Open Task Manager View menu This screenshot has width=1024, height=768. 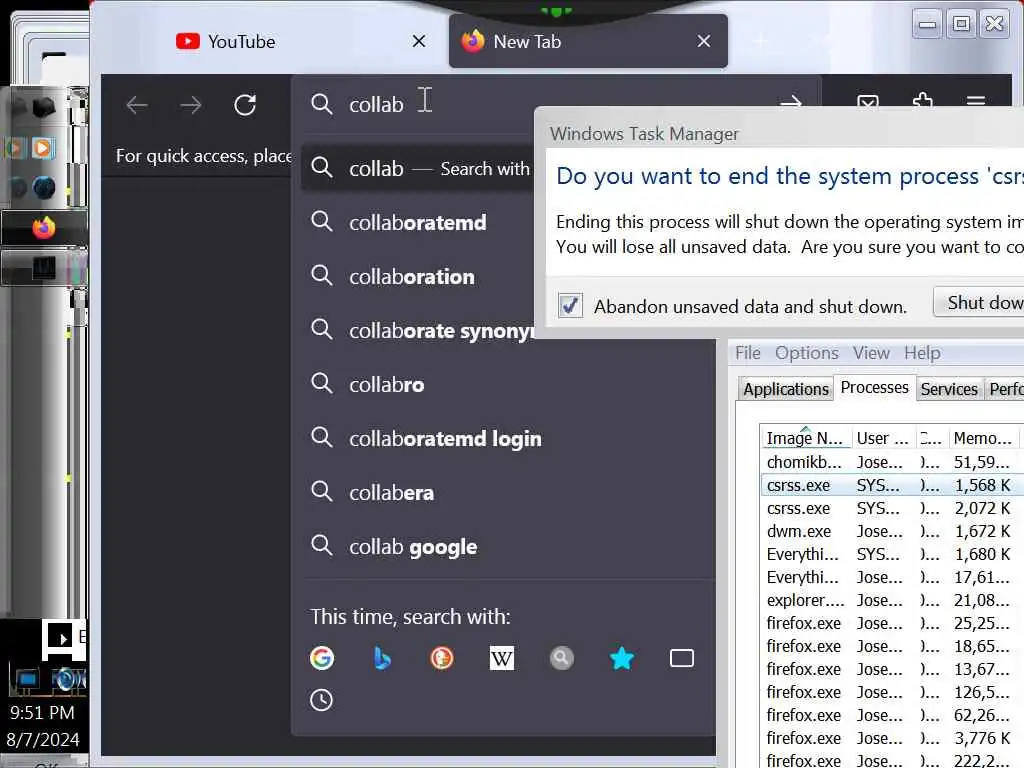tap(871, 353)
